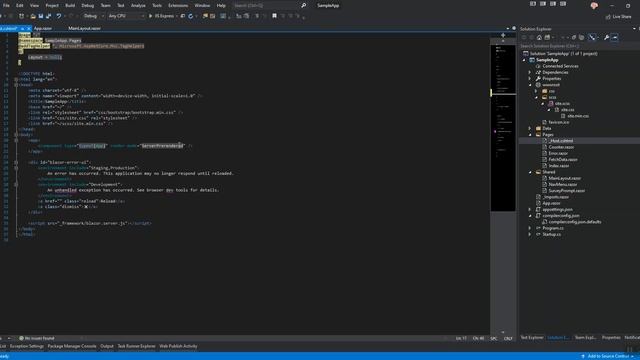Select FetchData.razor in Solution Explorer
This screenshot has height=360, width=640.
[563, 160]
